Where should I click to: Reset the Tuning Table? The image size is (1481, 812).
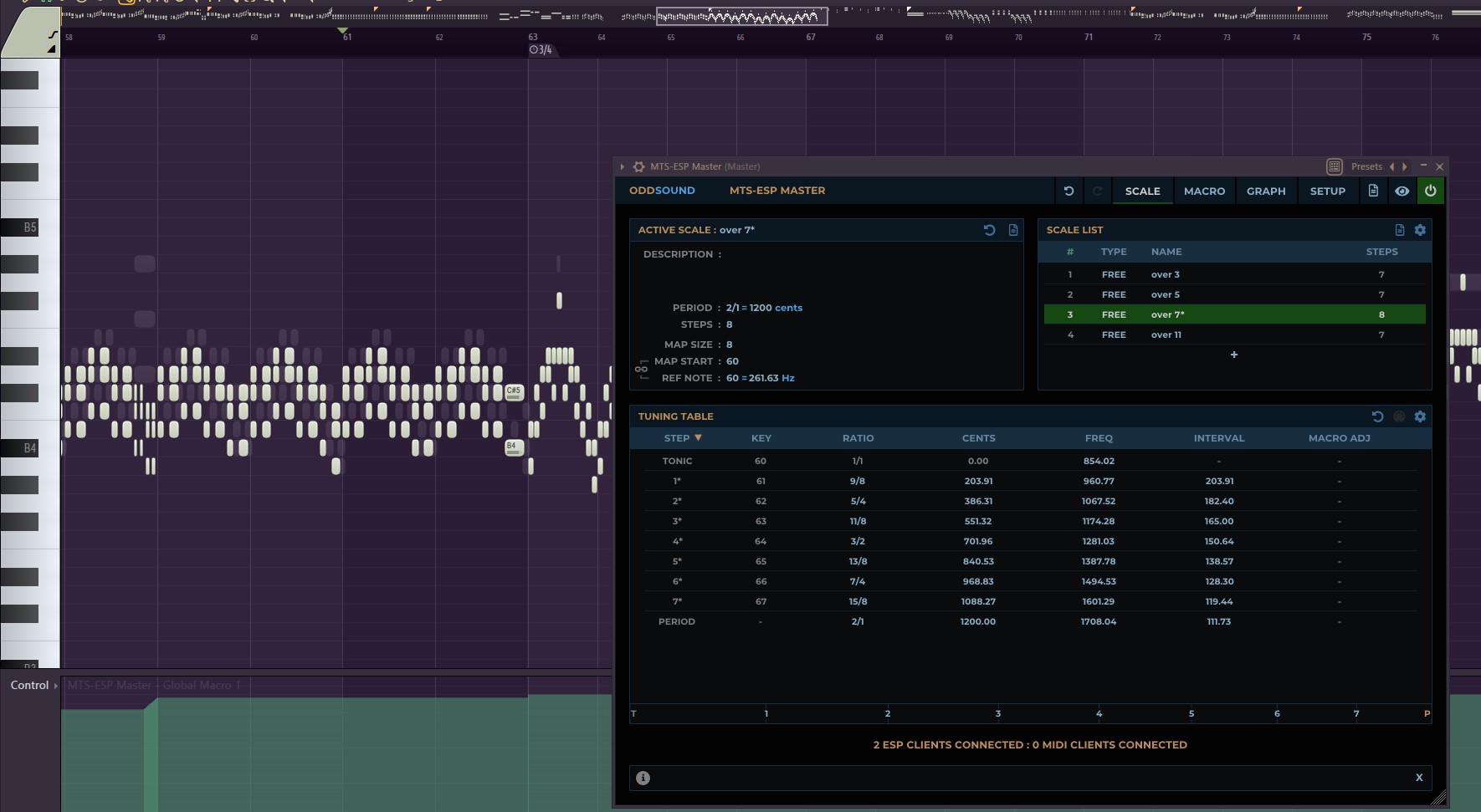(1377, 416)
